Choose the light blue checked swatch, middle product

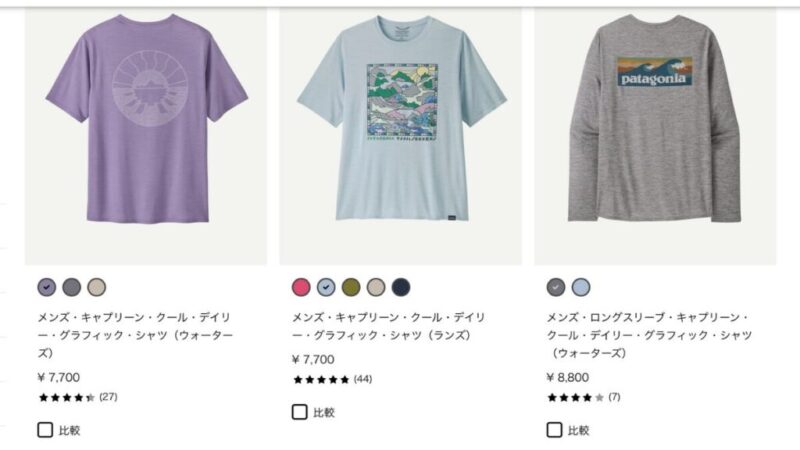[x=326, y=287]
